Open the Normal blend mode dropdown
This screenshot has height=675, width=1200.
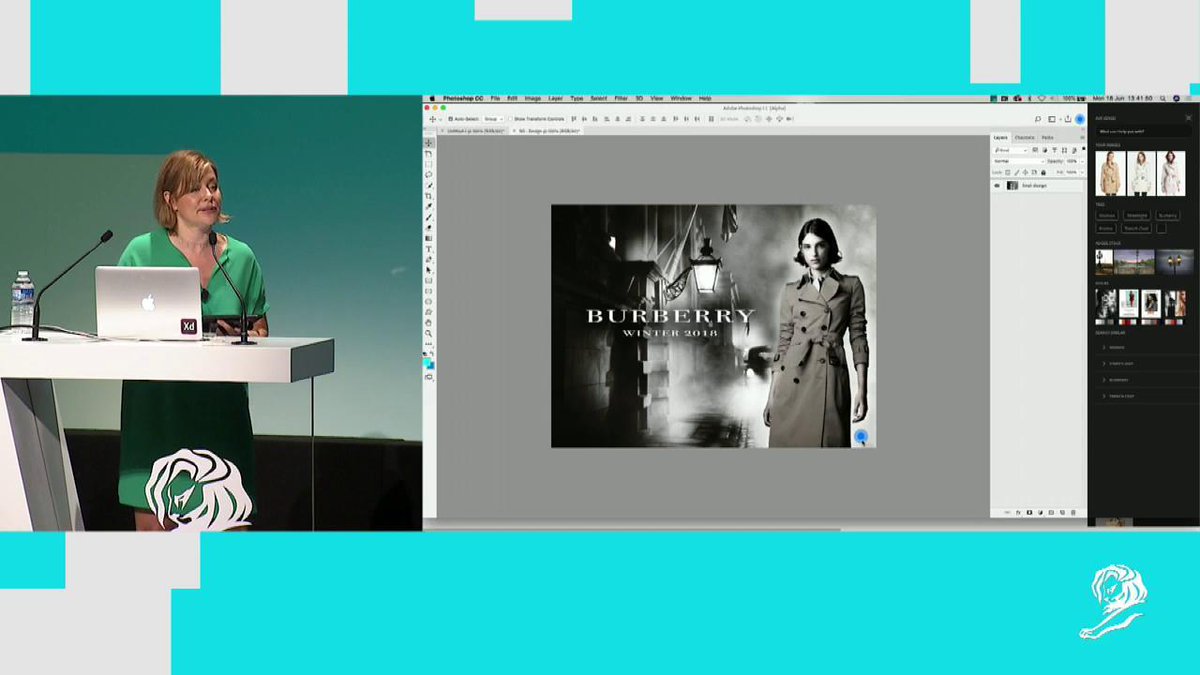click(x=1019, y=161)
